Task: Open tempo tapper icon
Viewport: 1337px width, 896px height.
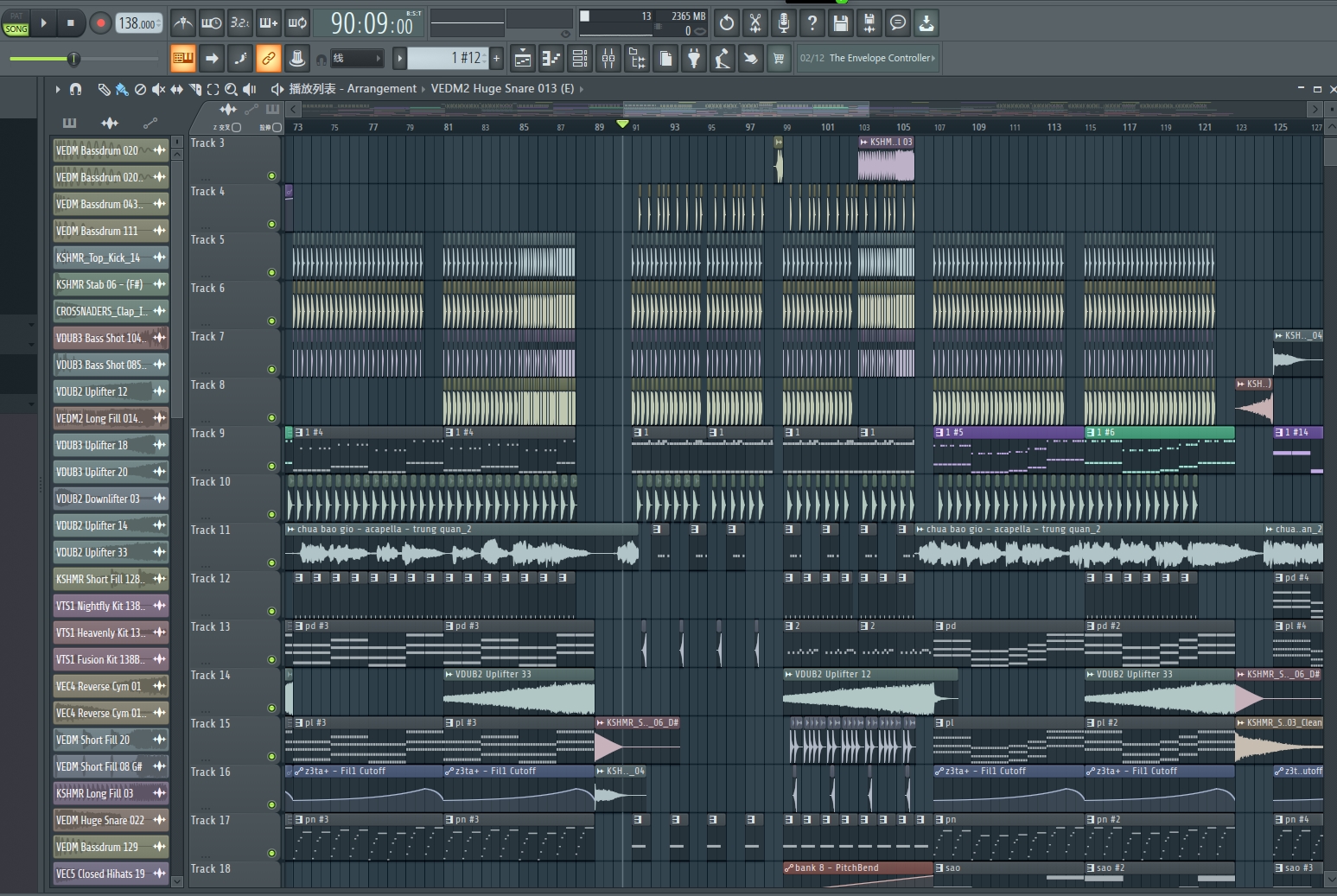Action: [x=723, y=59]
